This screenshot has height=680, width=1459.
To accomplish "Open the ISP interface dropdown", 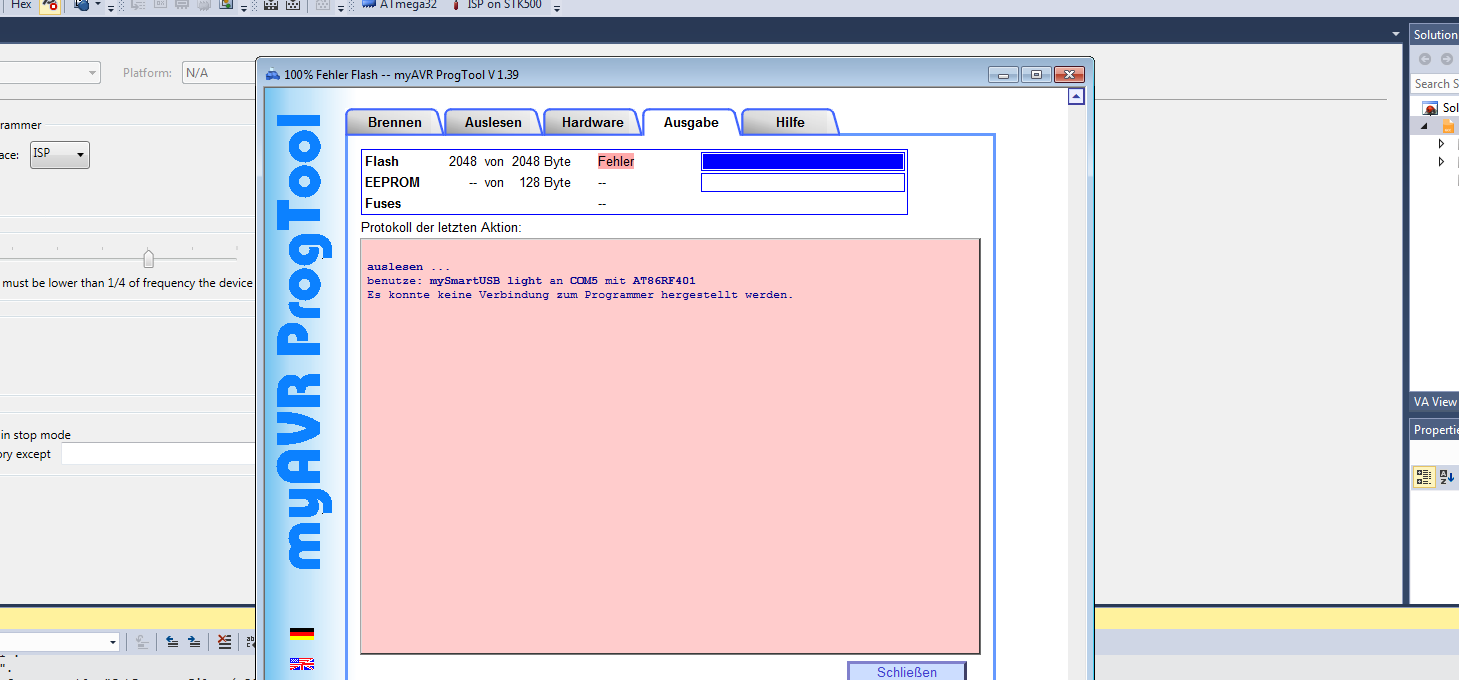I will pos(60,154).
